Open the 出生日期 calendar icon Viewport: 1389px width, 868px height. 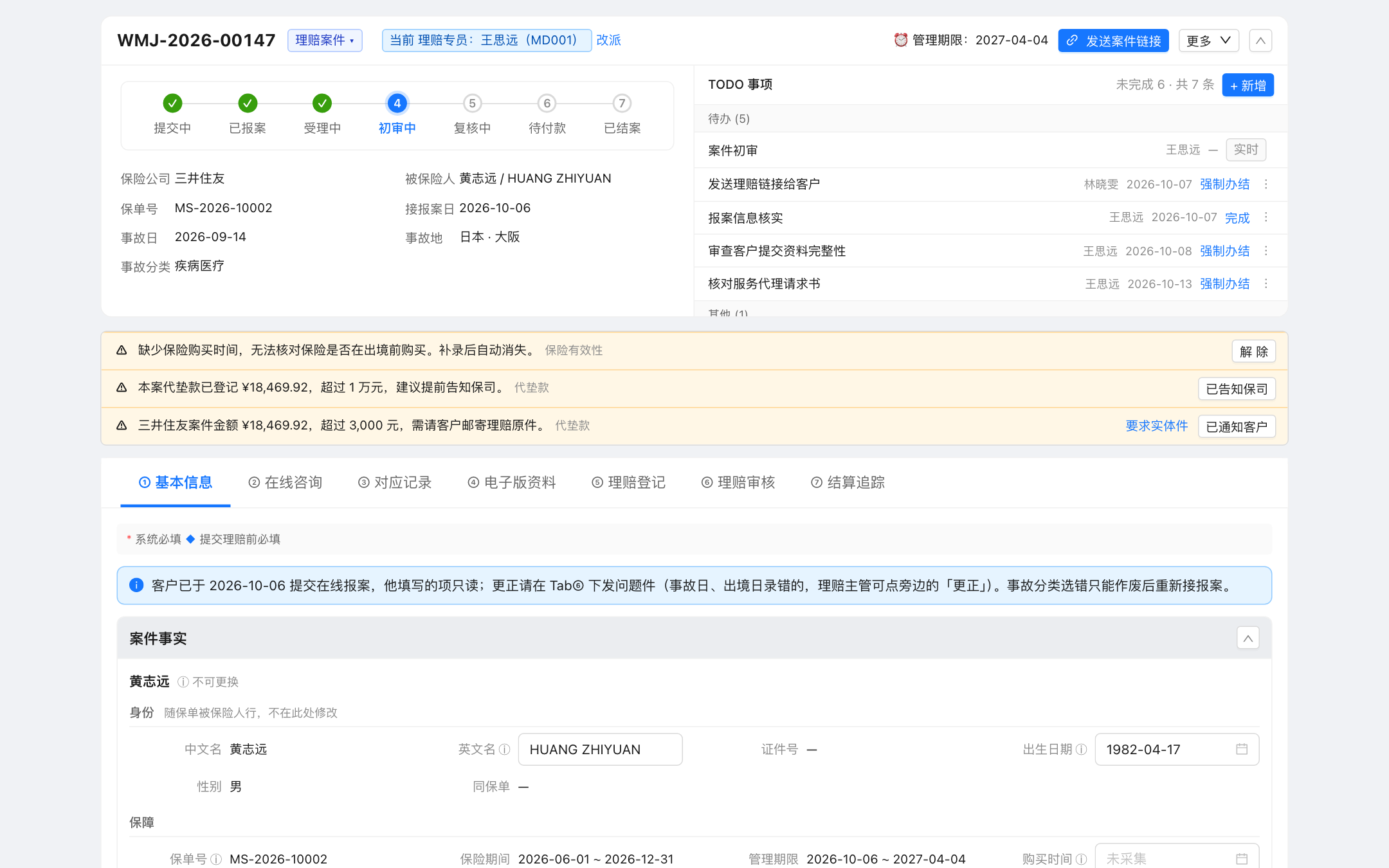point(1242,749)
